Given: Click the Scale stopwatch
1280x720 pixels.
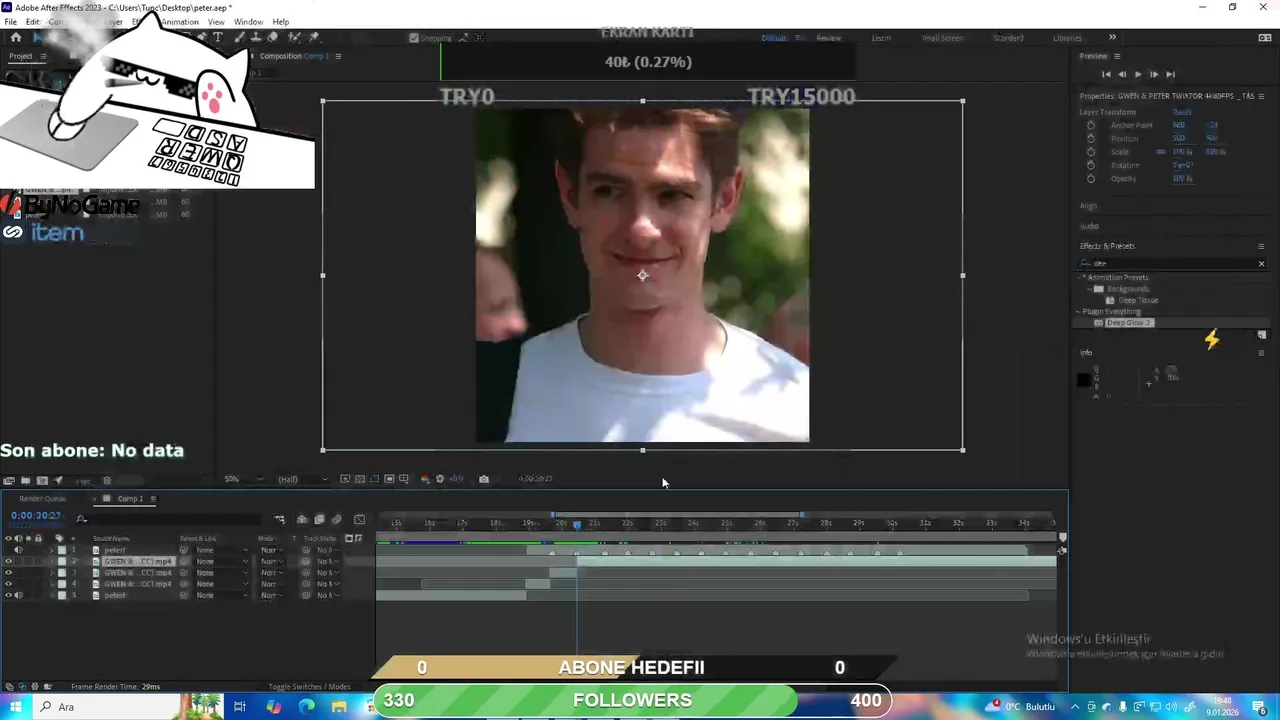Looking at the screenshot, I should click(1091, 152).
